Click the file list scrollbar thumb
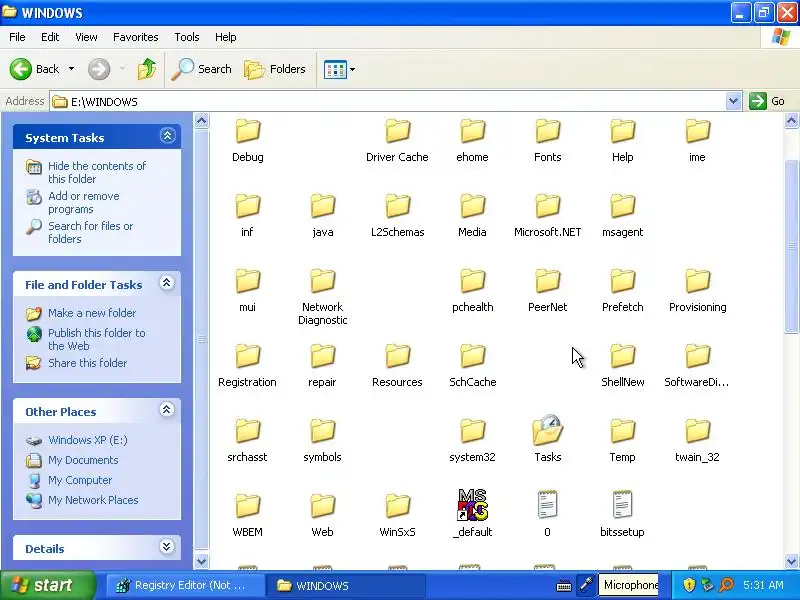800x600 pixels. (x=791, y=246)
